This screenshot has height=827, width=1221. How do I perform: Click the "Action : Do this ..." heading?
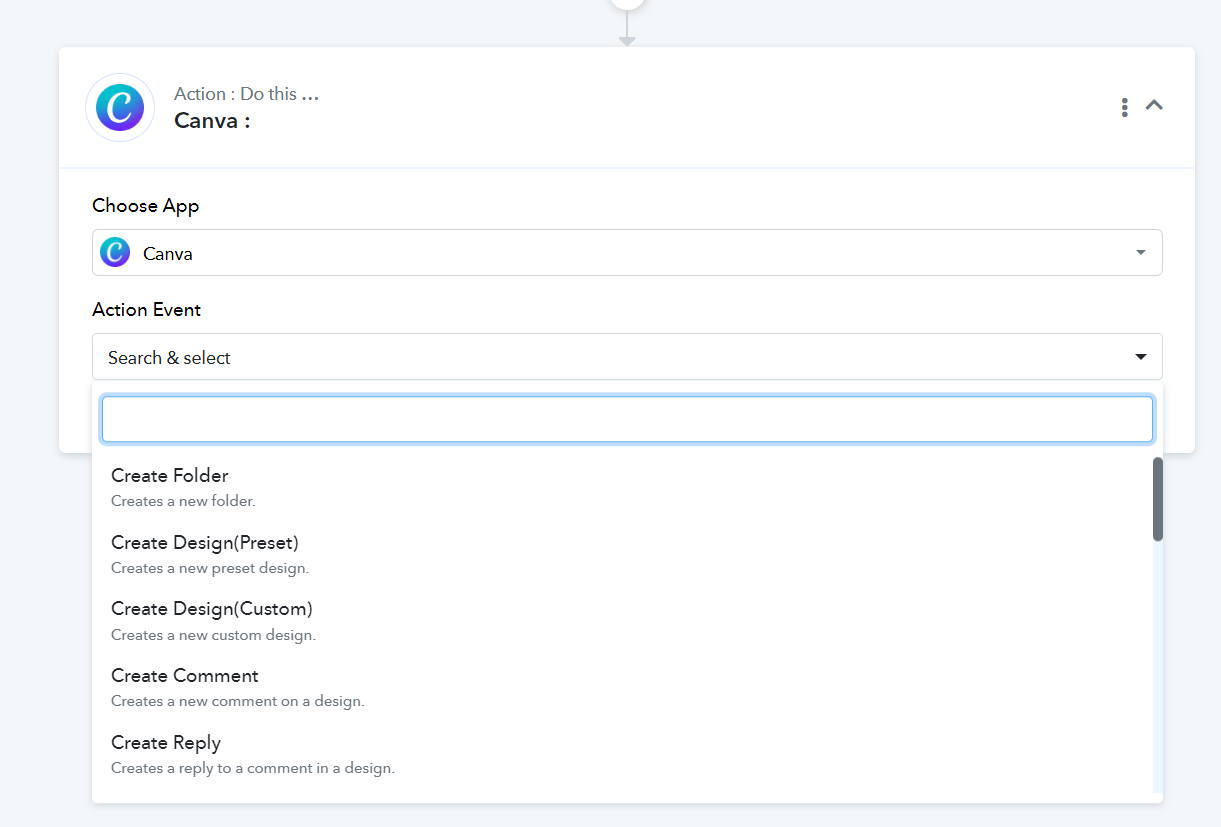point(246,94)
